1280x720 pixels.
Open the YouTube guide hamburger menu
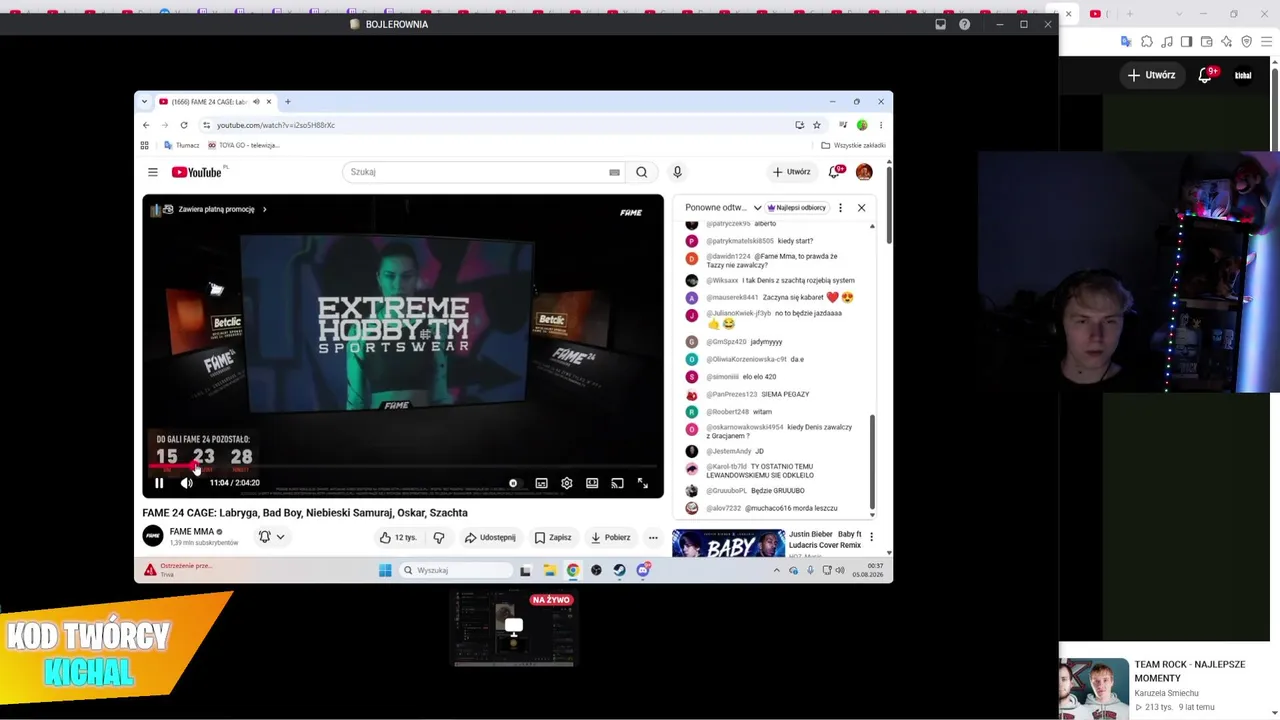pyautogui.click(x=153, y=172)
